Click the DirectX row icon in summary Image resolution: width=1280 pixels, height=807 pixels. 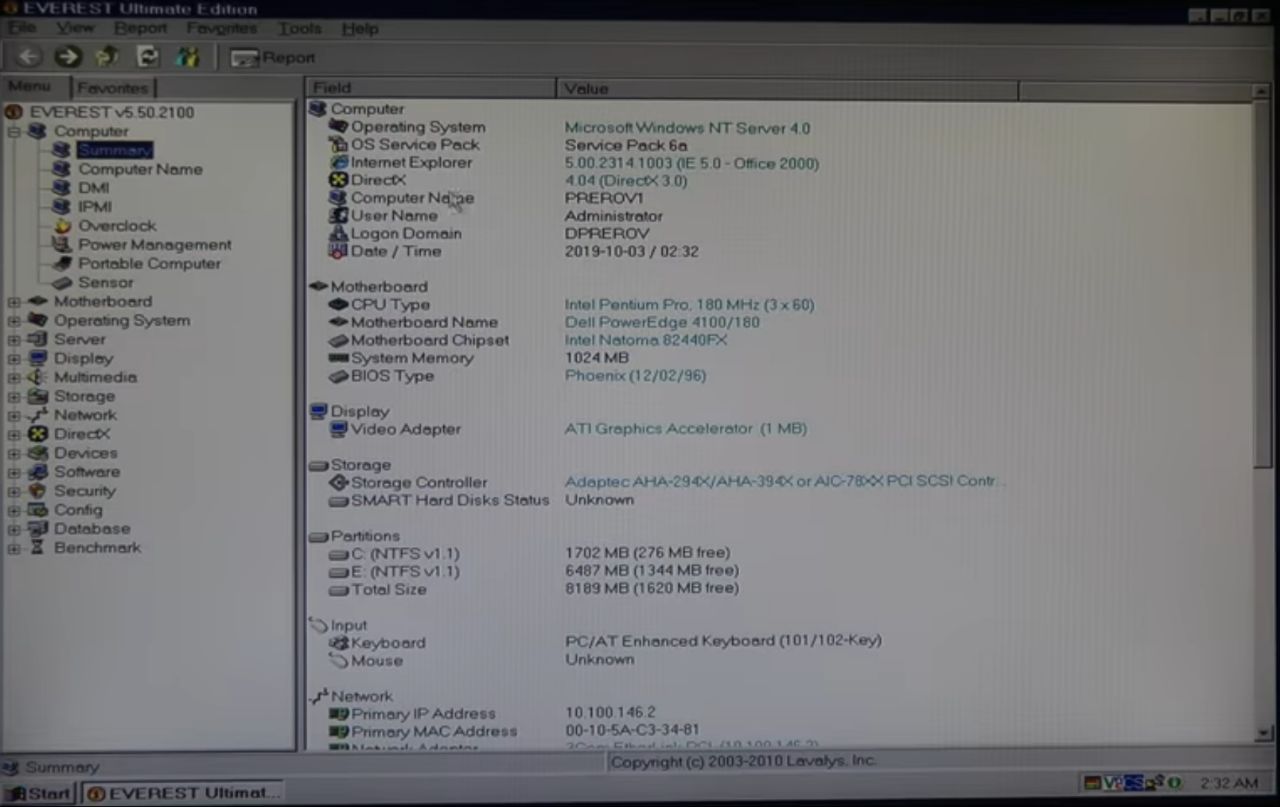point(338,180)
